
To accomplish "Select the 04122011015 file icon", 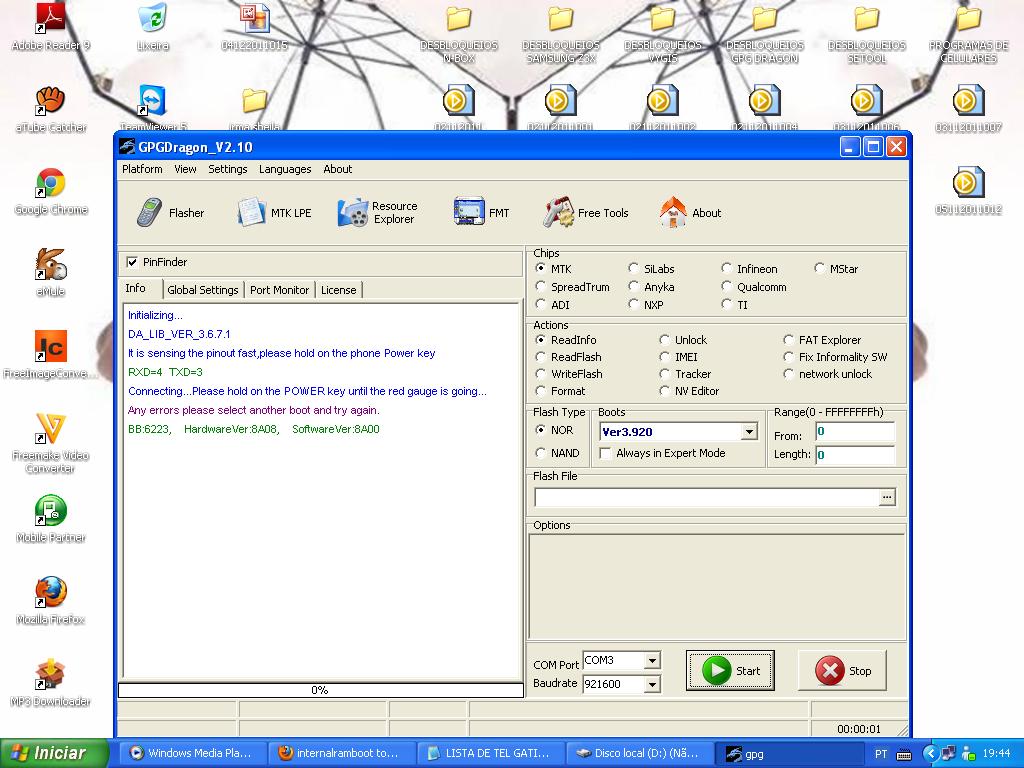I will click(255, 27).
